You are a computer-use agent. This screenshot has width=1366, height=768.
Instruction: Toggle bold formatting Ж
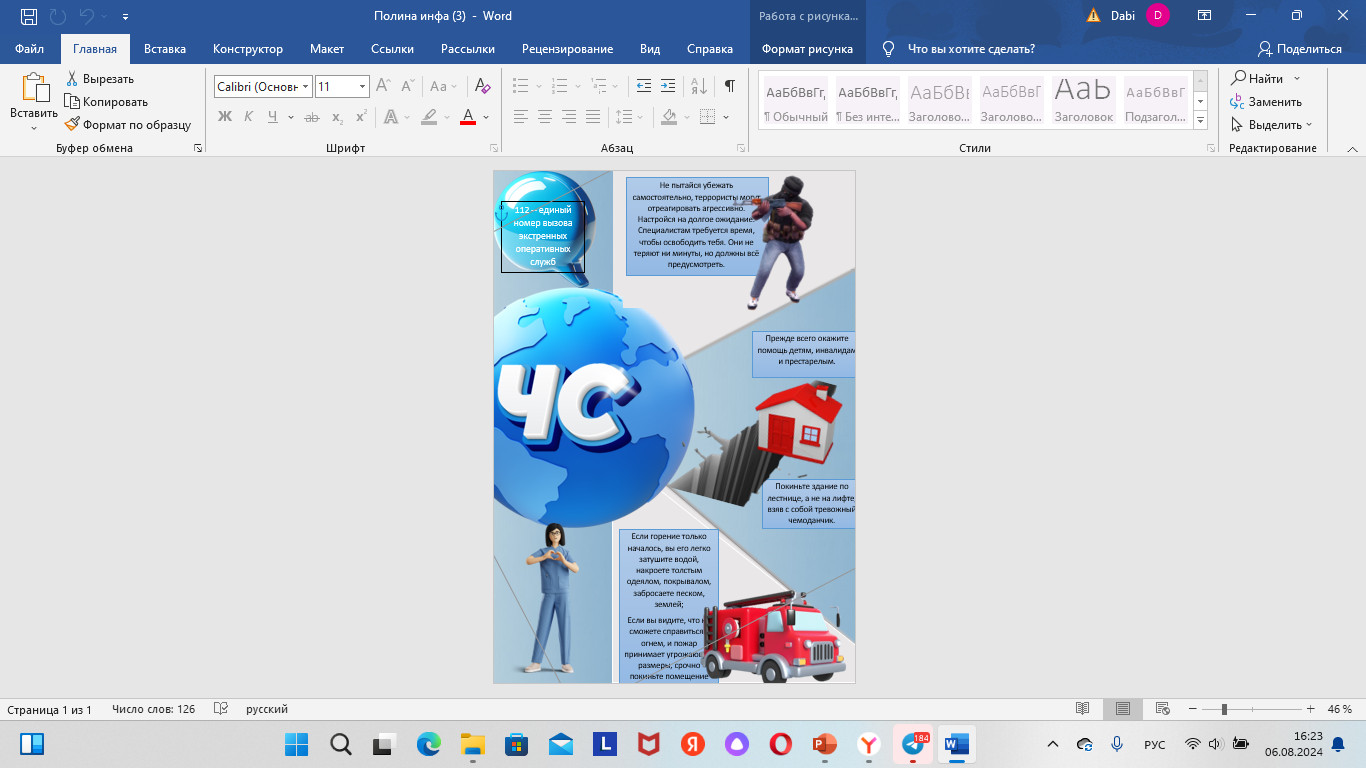[225, 117]
